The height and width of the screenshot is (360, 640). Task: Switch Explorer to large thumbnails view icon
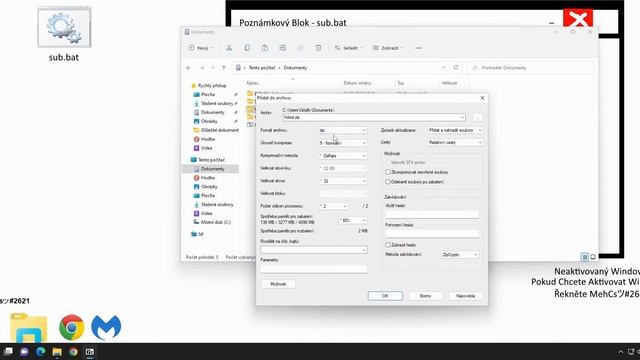[593, 257]
